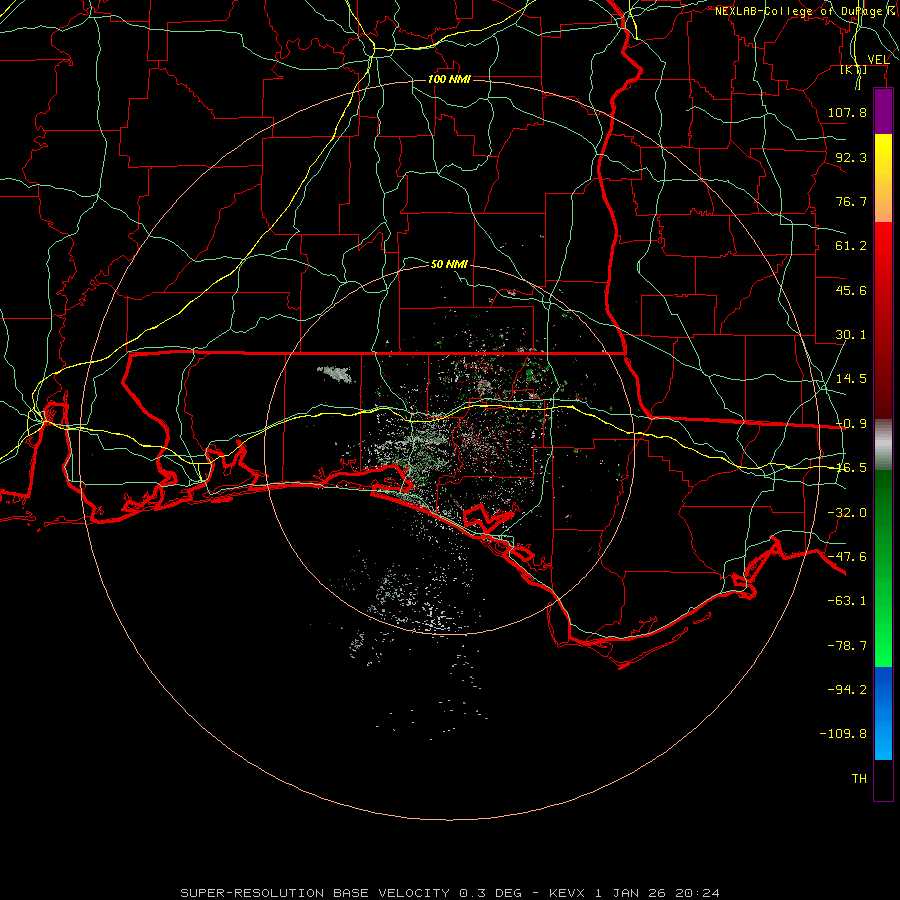Click the -78.7 scale value
This screenshot has height=900, width=900.
click(x=847, y=646)
